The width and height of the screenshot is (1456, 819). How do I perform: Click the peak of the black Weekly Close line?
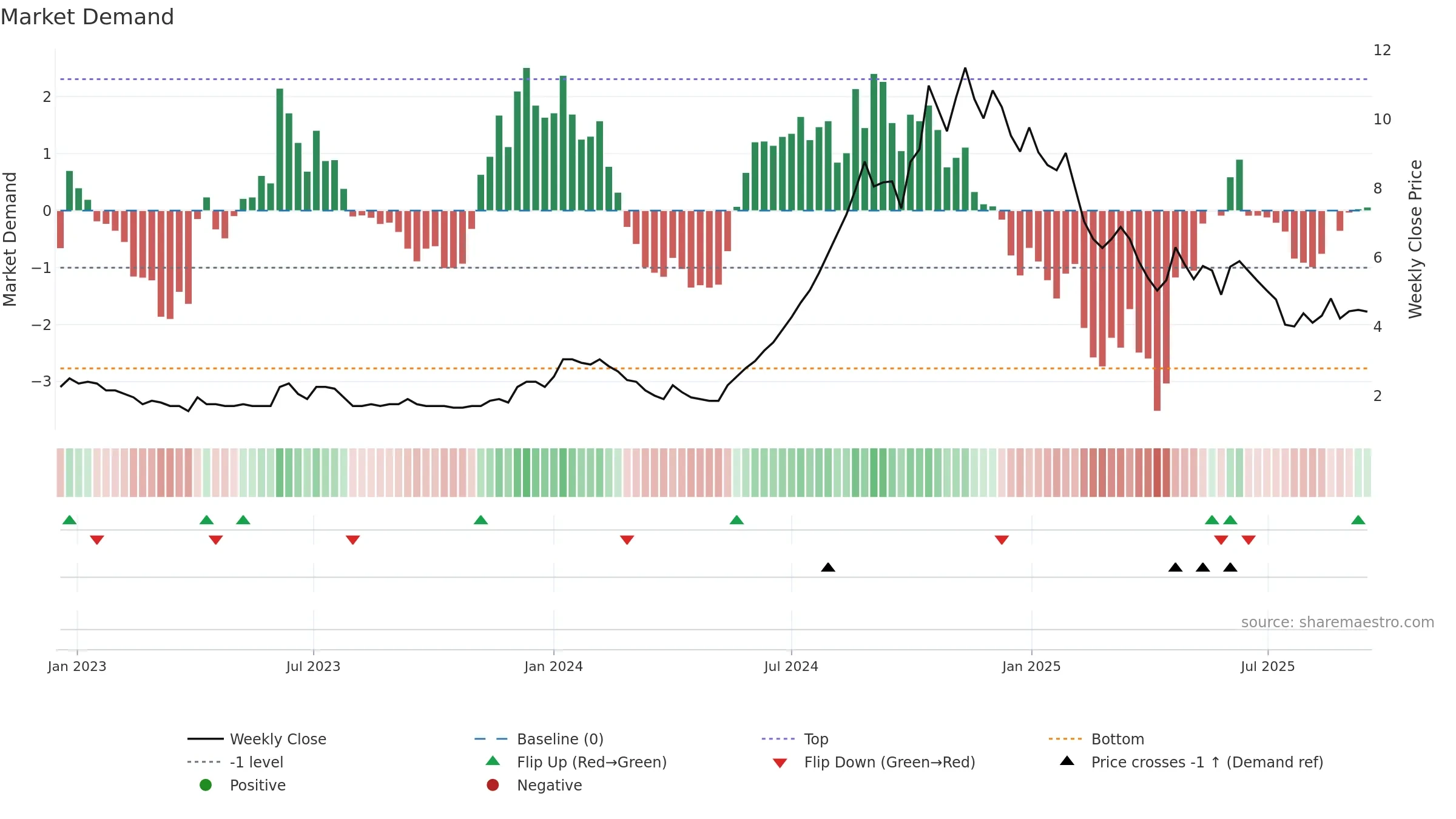tap(965, 69)
